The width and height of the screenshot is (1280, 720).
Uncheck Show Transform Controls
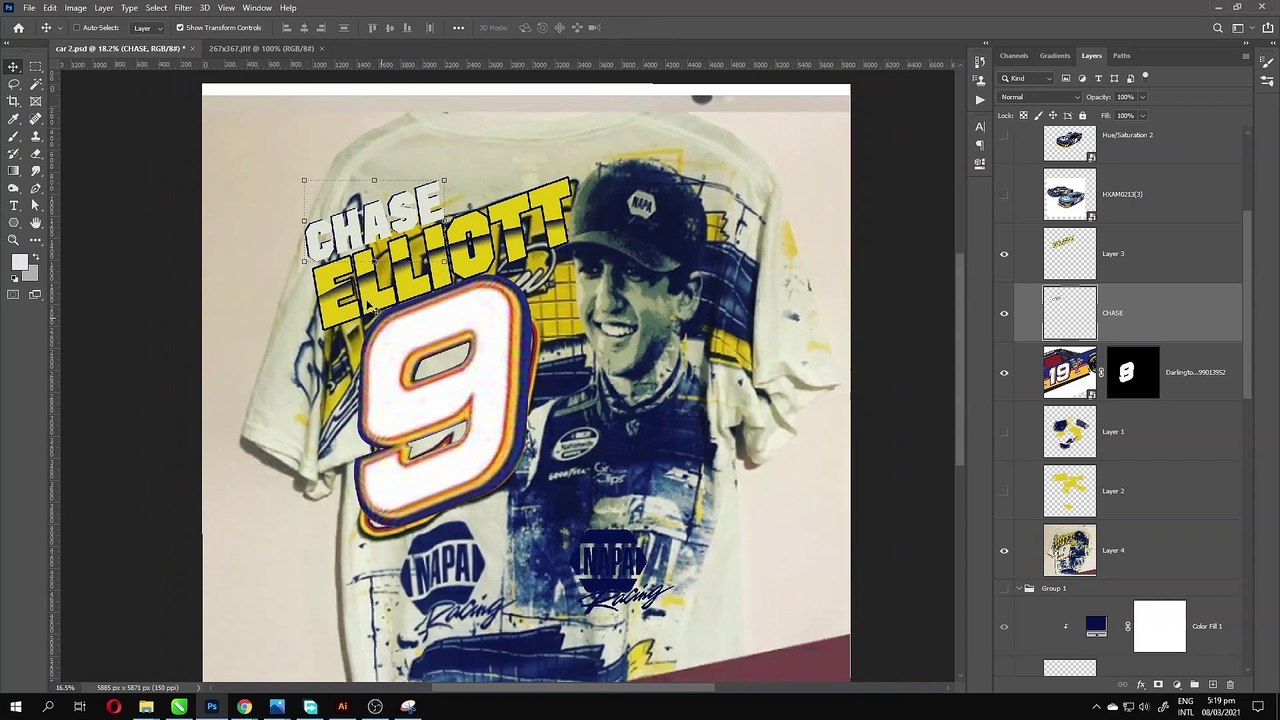[180, 28]
